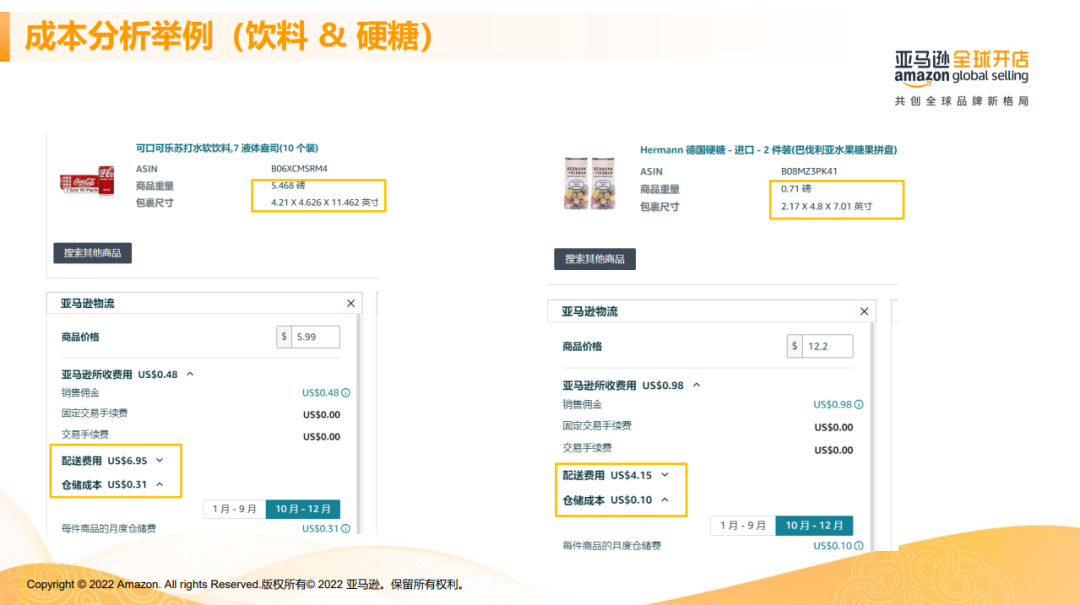Click the Coca-Cola product thumbnail
This screenshot has height=605, width=1080.
87,181
